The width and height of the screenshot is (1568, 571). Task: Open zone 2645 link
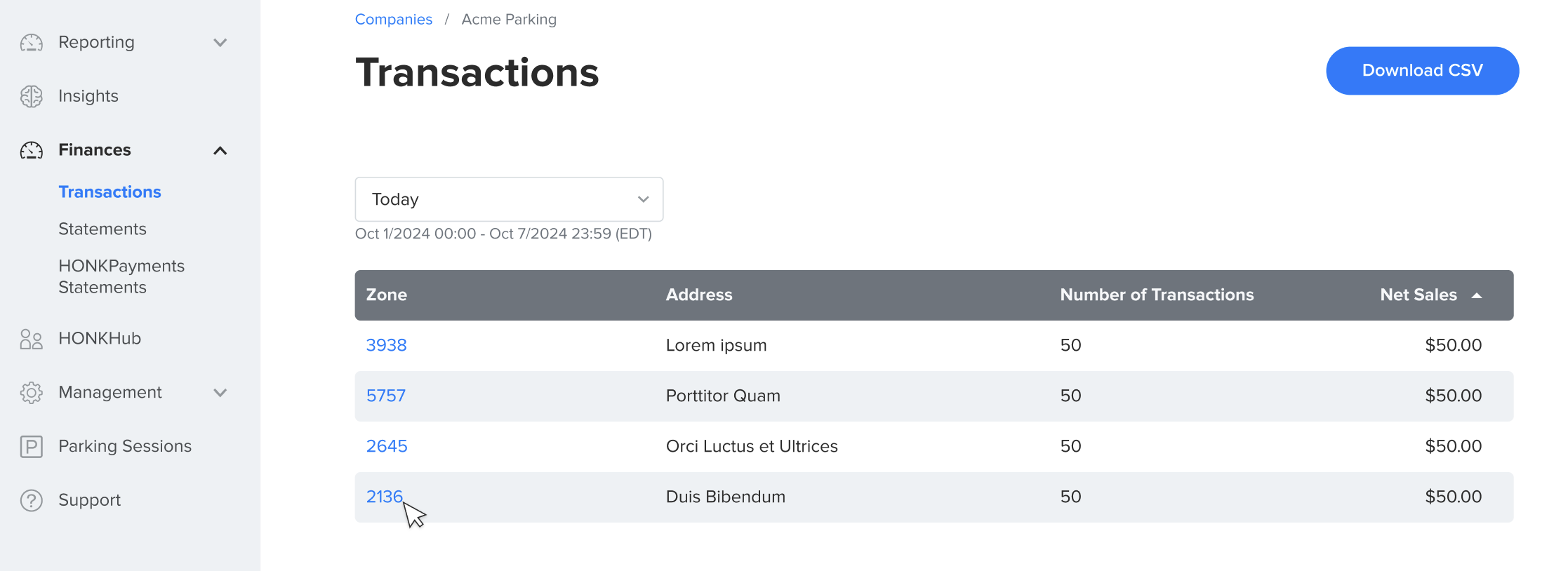pos(387,446)
